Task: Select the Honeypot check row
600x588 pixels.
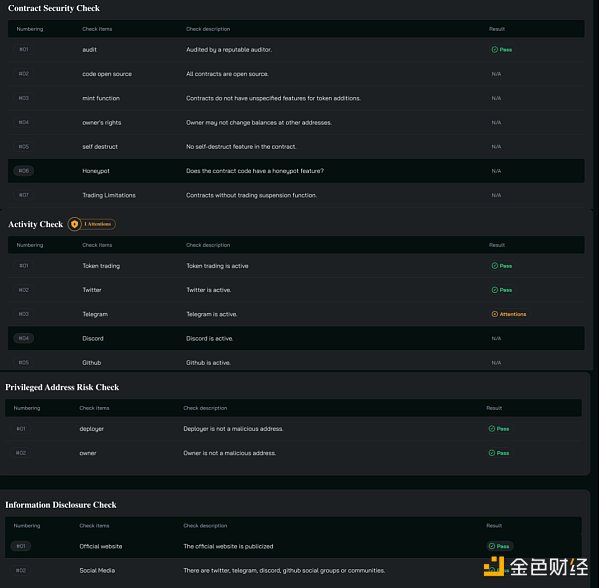Action: (296, 171)
